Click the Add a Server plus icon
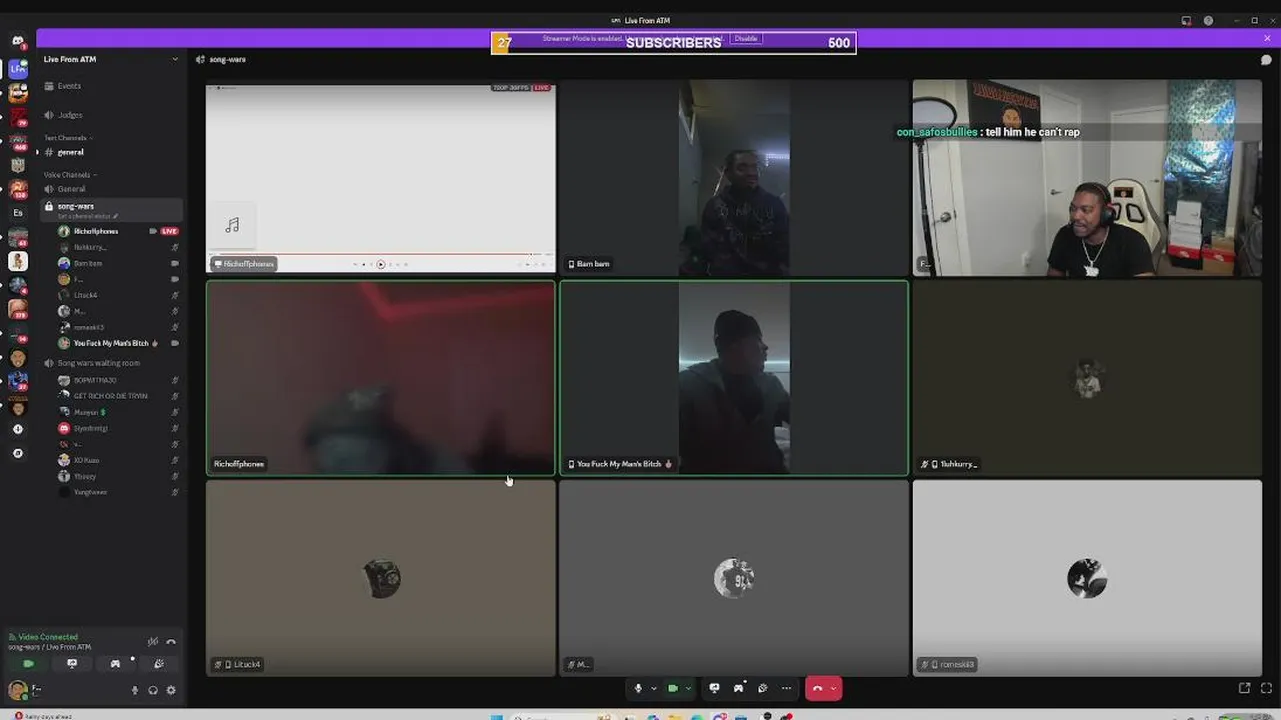 pyautogui.click(x=18, y=429)
